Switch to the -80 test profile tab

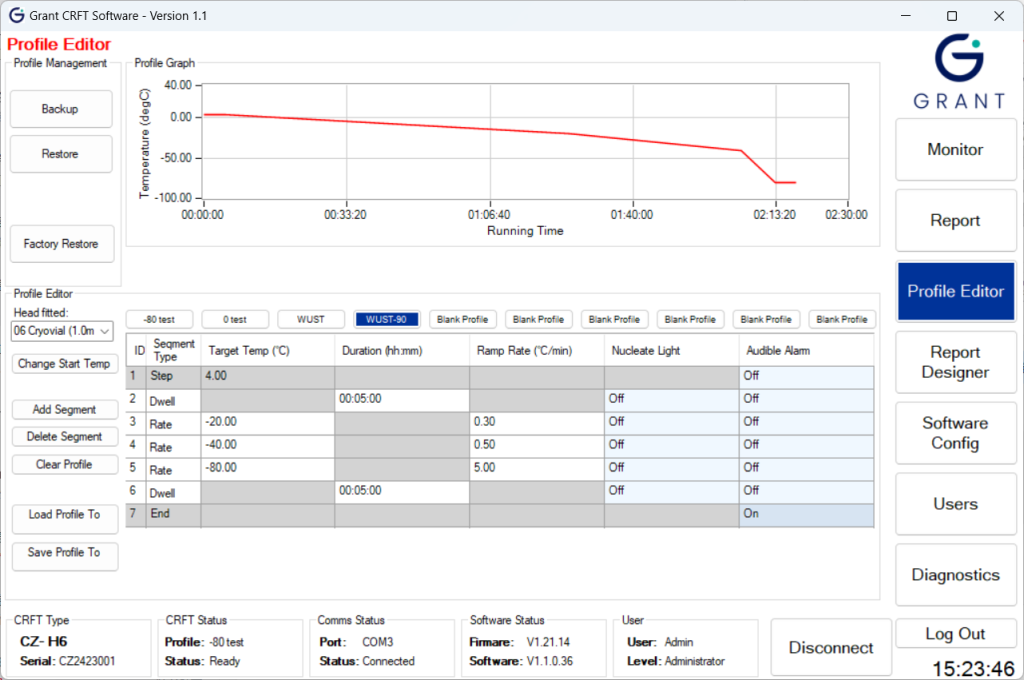pyautogui.click(x=158, y=319)
